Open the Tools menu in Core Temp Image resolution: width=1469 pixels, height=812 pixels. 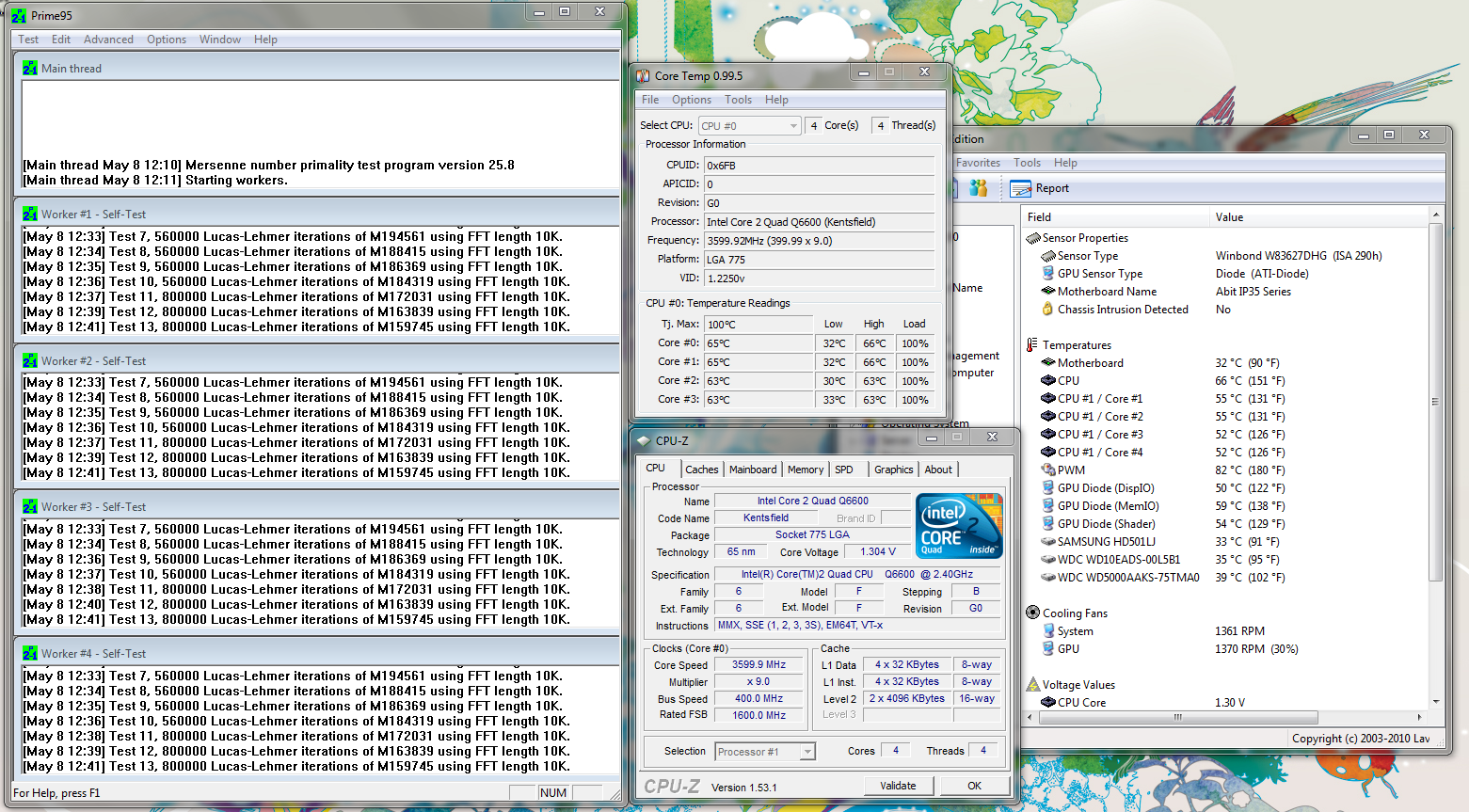coord(738,100)
